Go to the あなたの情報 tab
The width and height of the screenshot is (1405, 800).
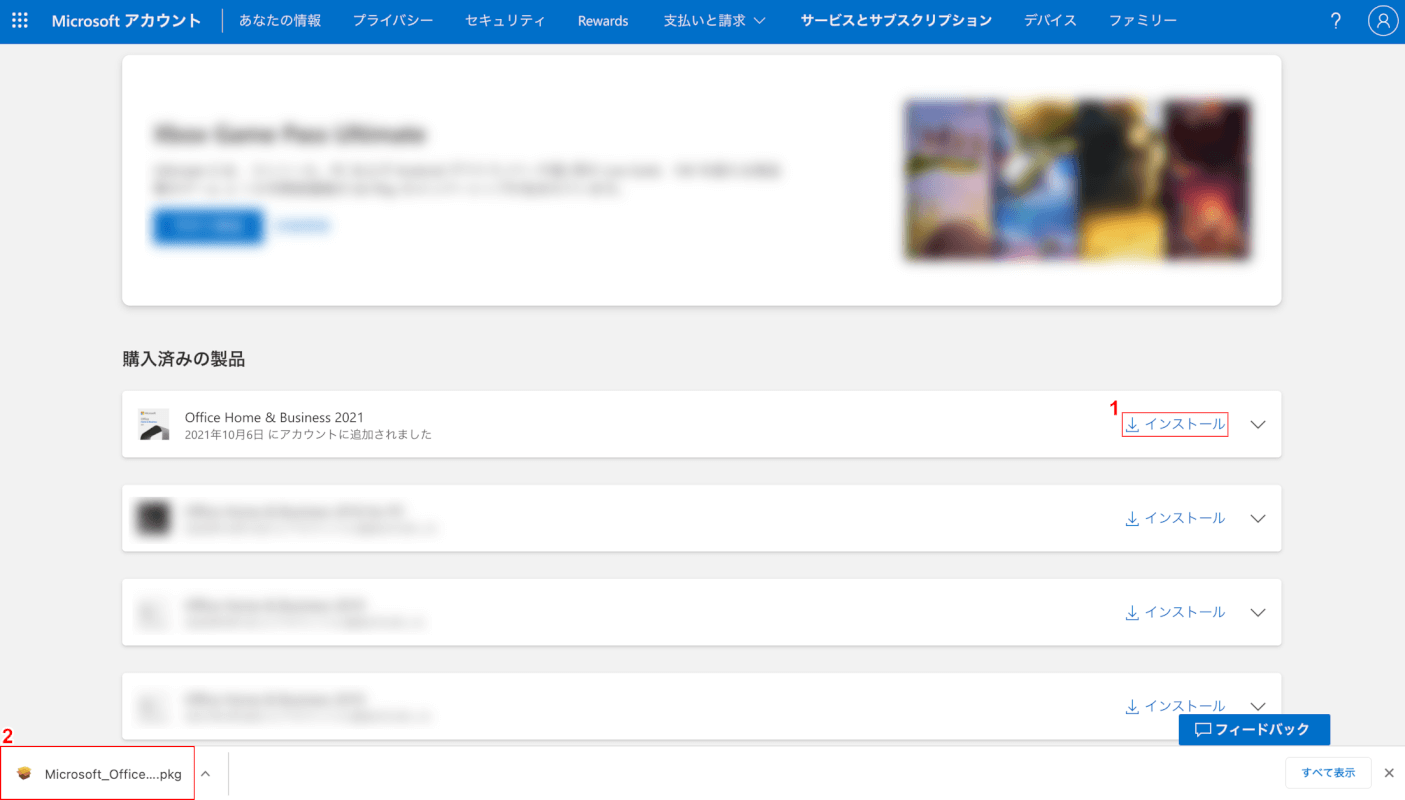point(280,20)
